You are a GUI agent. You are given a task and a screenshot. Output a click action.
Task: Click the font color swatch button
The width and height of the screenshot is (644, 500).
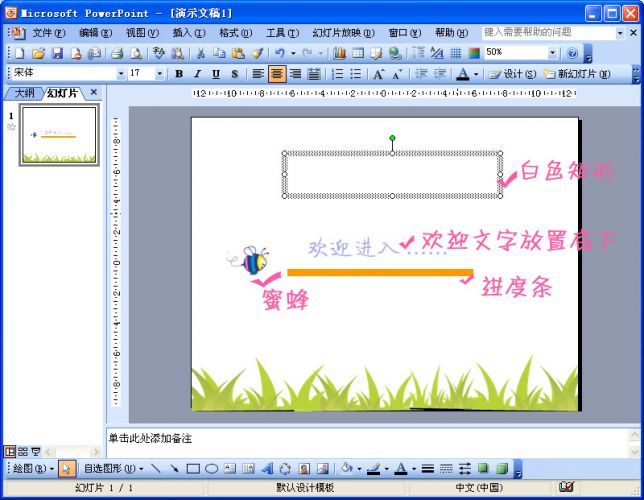462,74
